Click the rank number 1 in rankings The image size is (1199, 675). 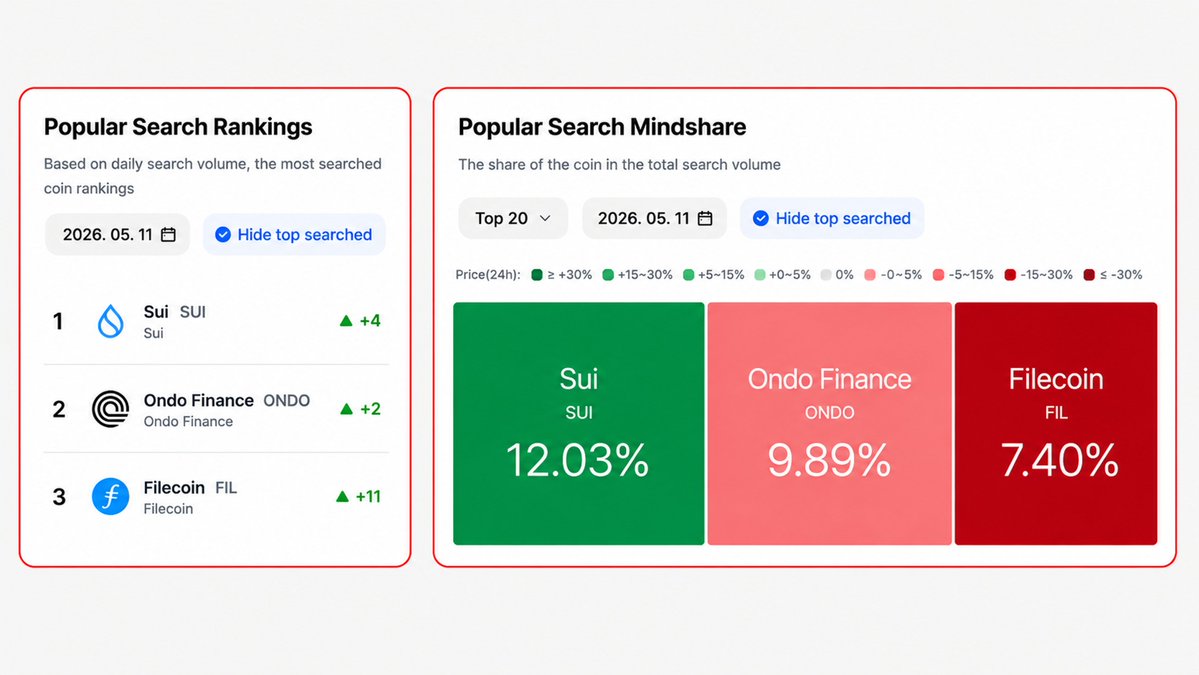[x=57, y=321]
